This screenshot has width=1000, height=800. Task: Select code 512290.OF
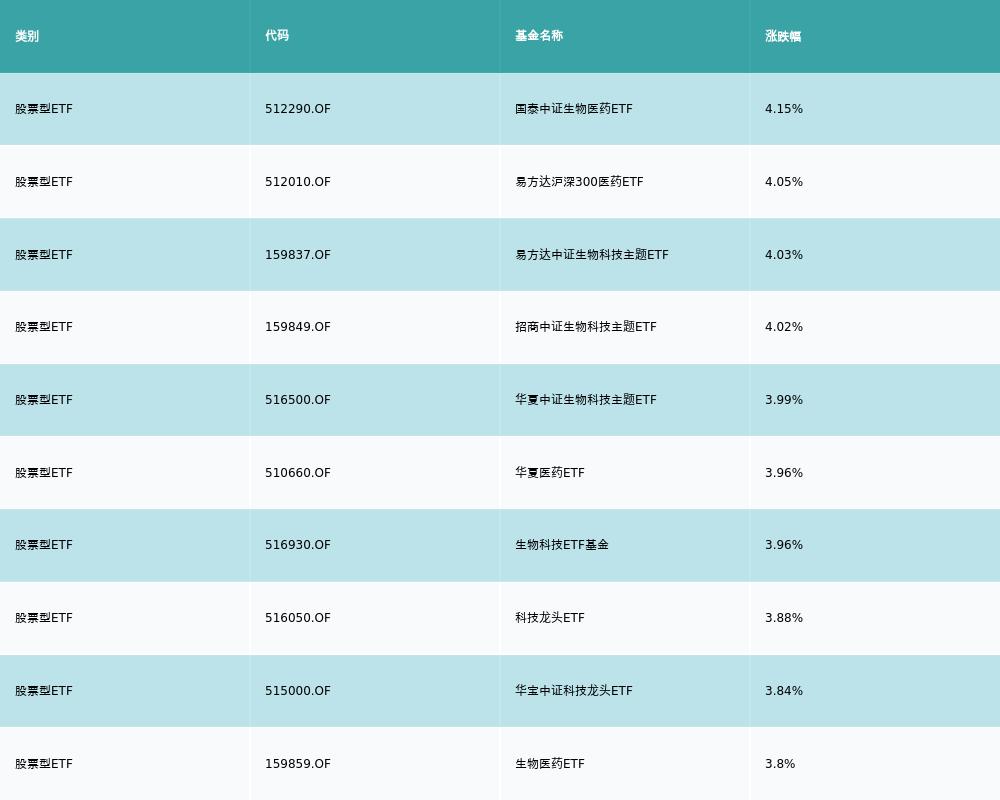pos(298,108)
